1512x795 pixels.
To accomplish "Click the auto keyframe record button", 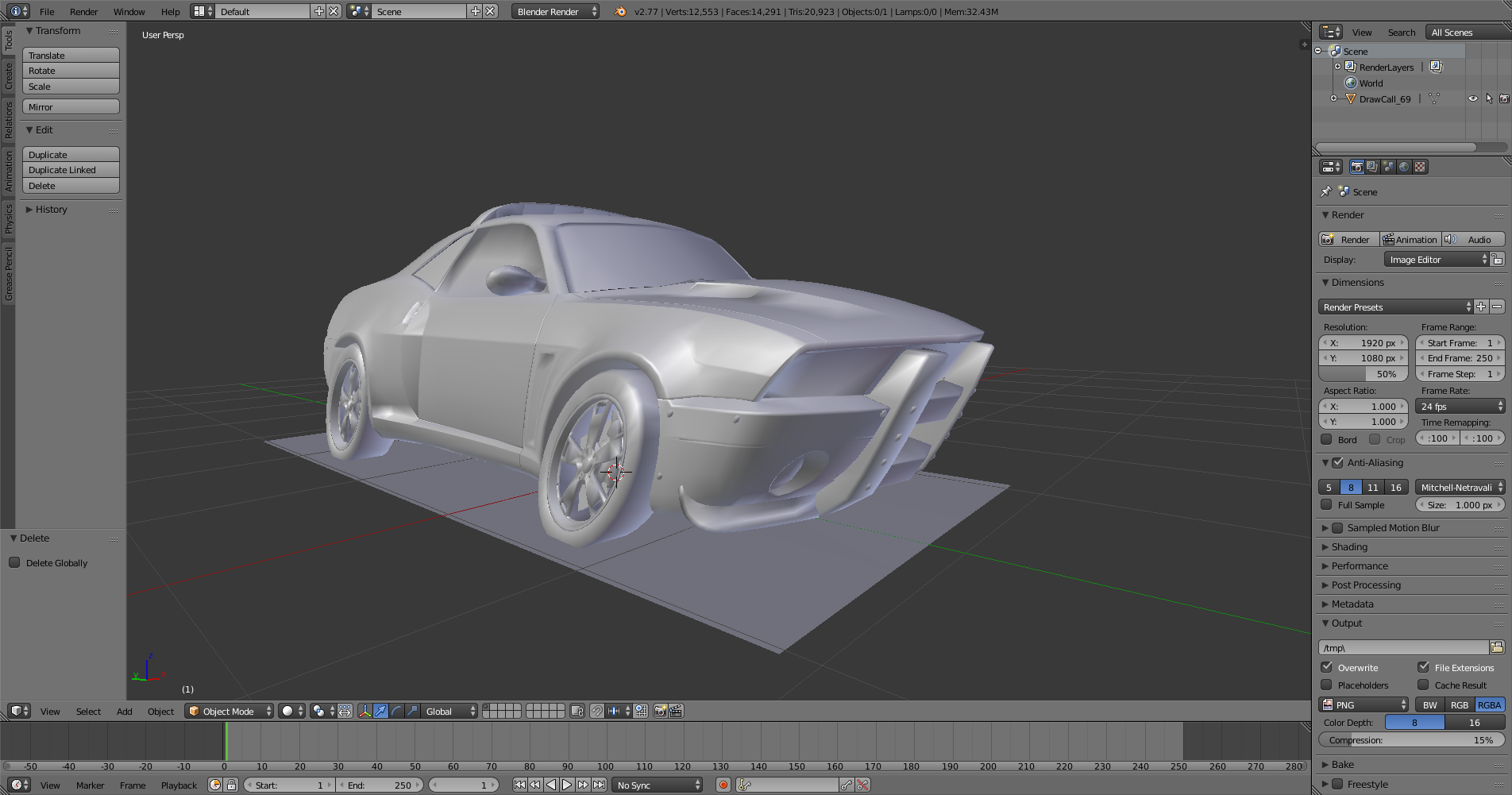I will [x=723, y=785].
